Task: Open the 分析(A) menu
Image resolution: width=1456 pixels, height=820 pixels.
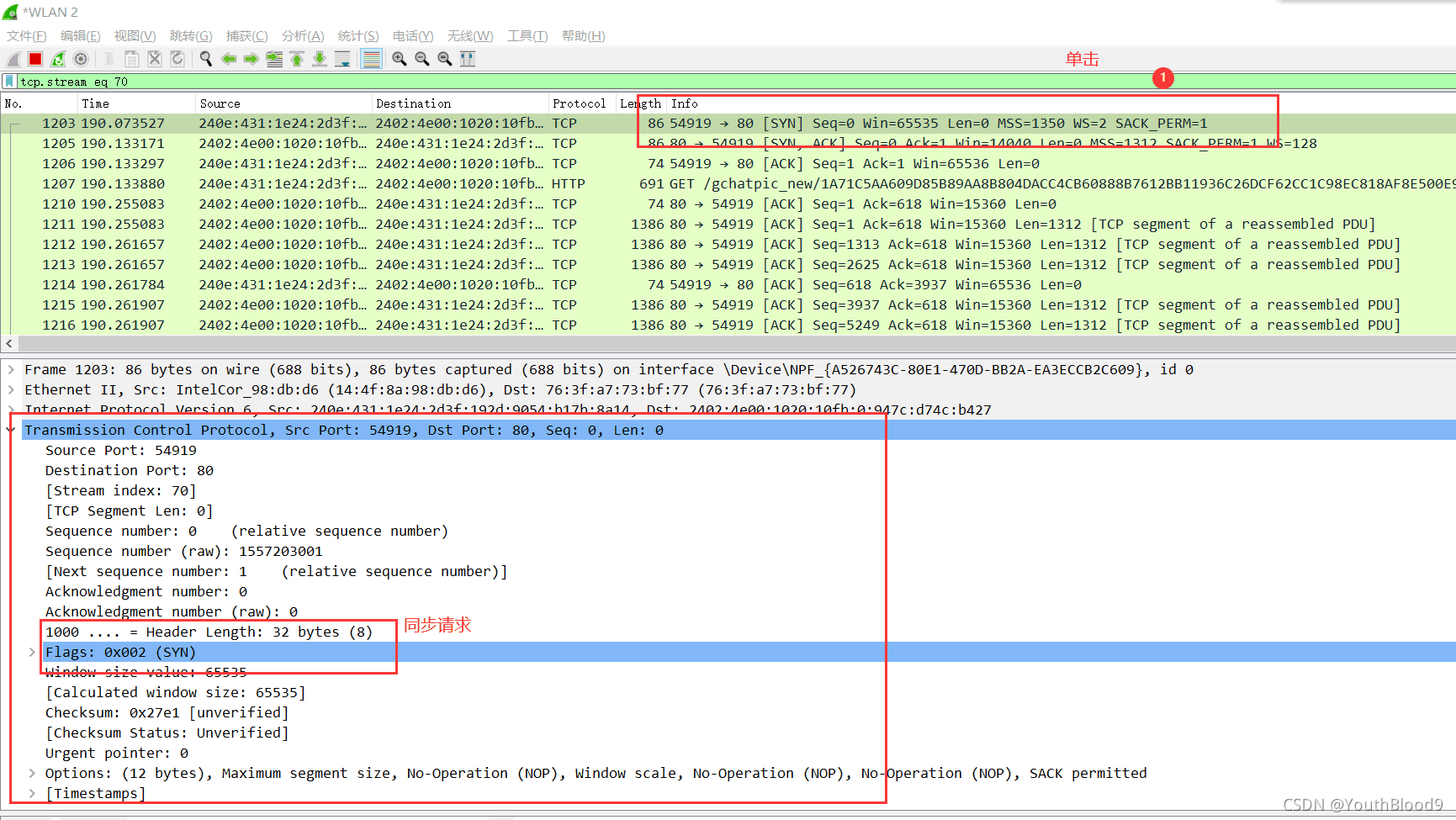Action: (x=303, y=36)
